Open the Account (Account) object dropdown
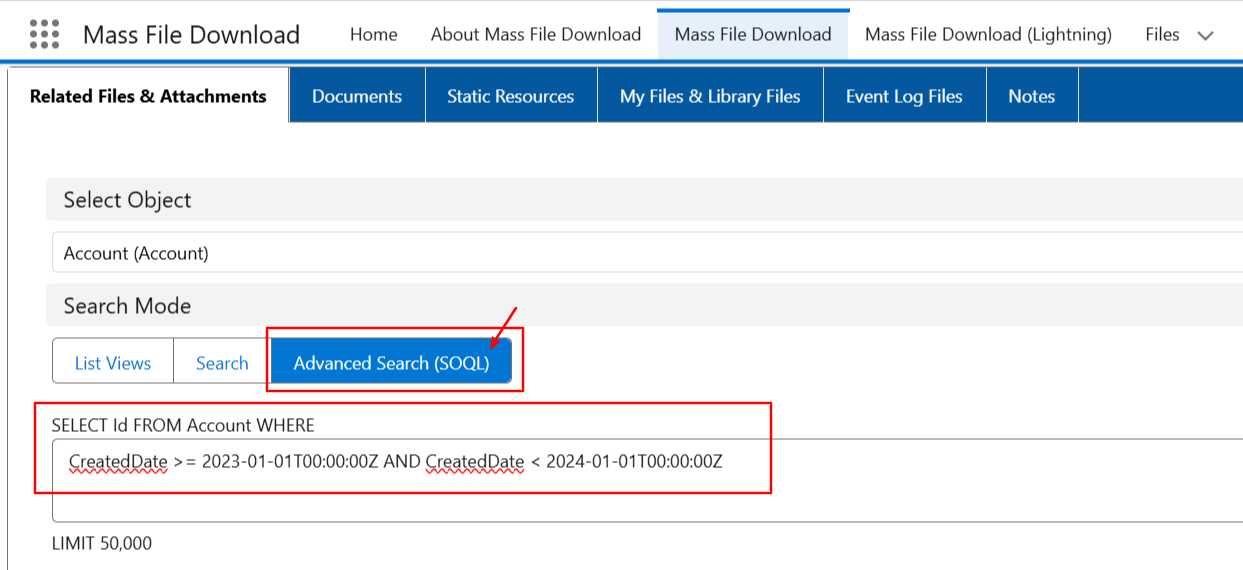 pyautogui.click(x=647, y=253)
